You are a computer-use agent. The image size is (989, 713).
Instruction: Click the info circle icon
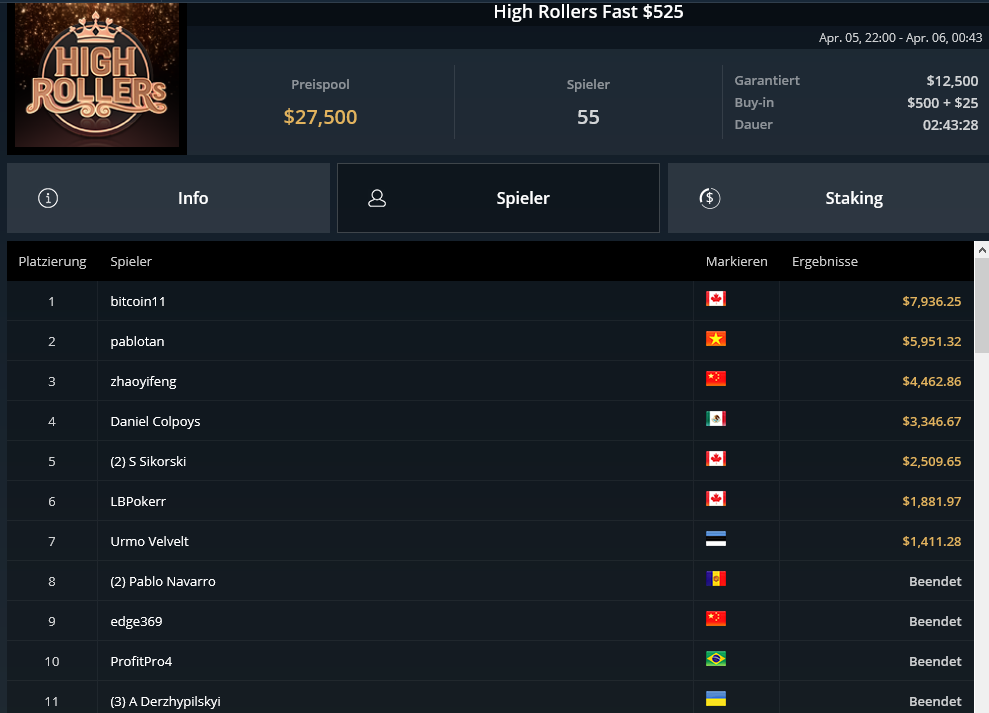(48, 198)
